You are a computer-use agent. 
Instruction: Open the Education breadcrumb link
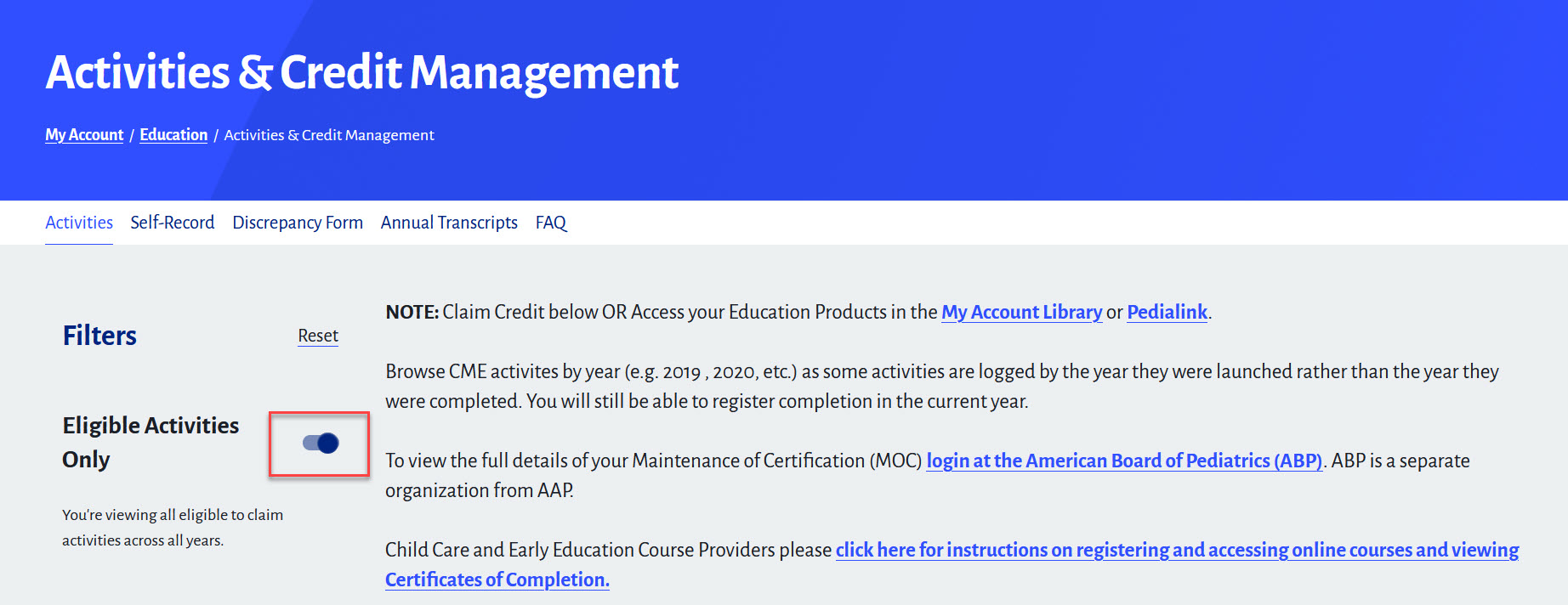click(x=173, y=135)
